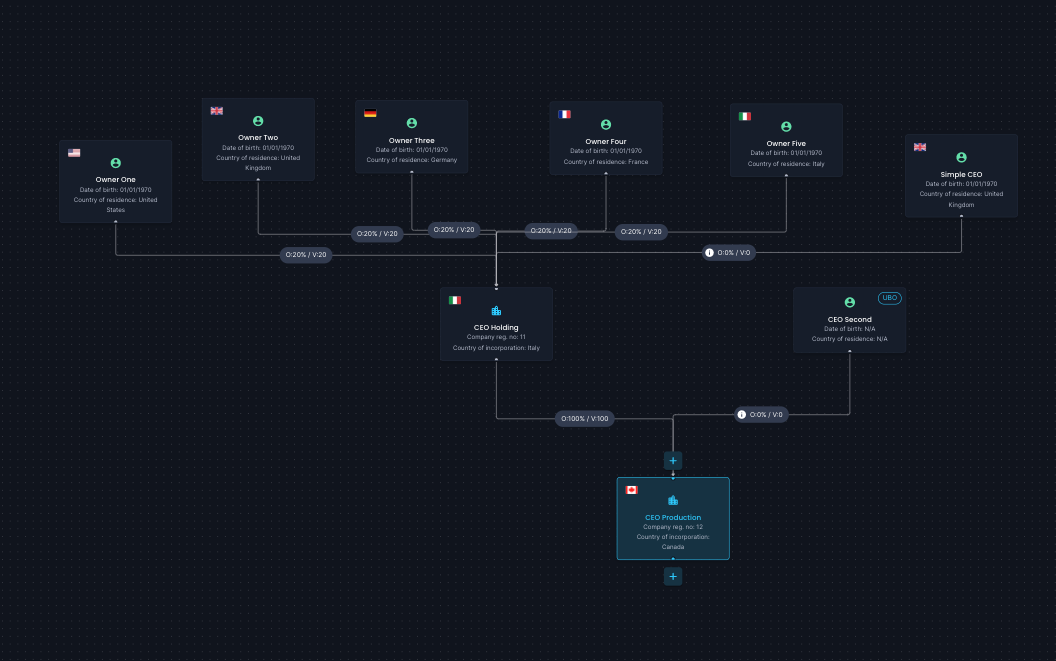1056x661 pixels.
Task: Select the O:0% / V:0 Simple CEO label
Action: (729, 253)
